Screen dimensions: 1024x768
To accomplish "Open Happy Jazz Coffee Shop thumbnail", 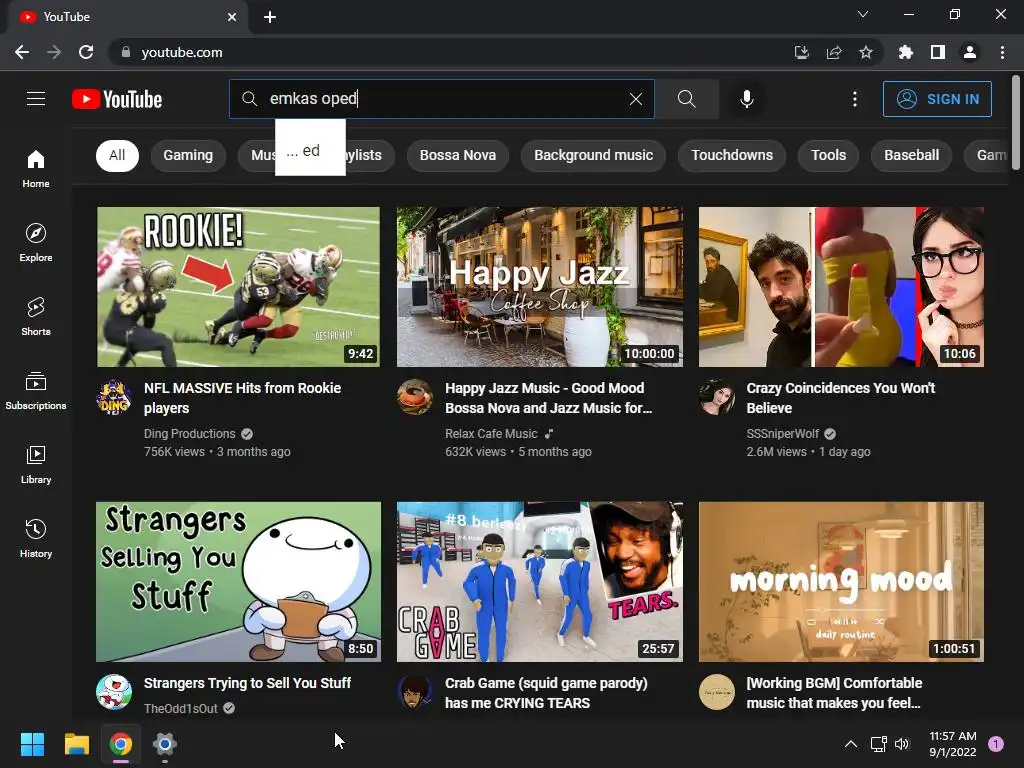I will click(540, 287).
